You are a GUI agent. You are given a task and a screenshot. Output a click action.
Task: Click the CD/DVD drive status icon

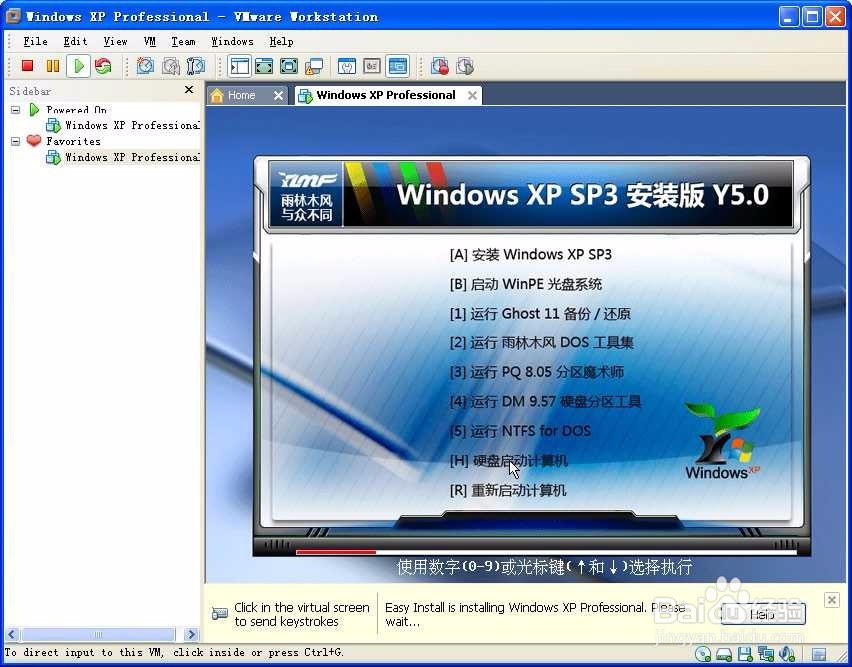[x=703, y=654]
